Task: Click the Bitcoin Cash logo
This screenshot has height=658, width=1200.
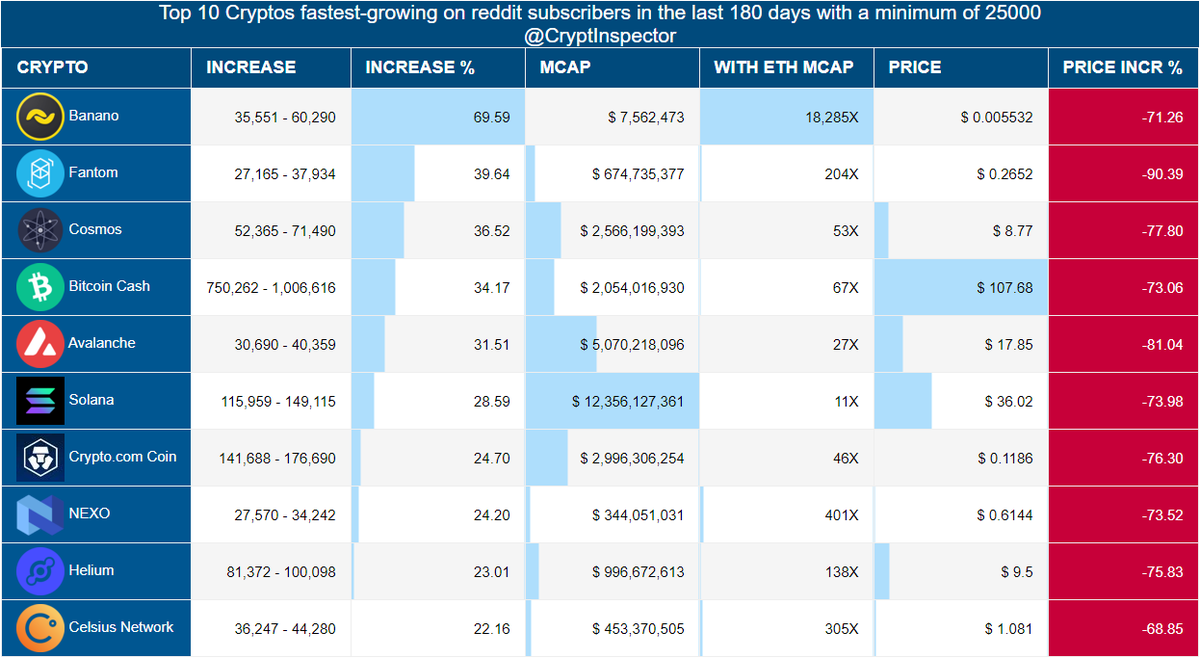Action: tap(40, 287)
